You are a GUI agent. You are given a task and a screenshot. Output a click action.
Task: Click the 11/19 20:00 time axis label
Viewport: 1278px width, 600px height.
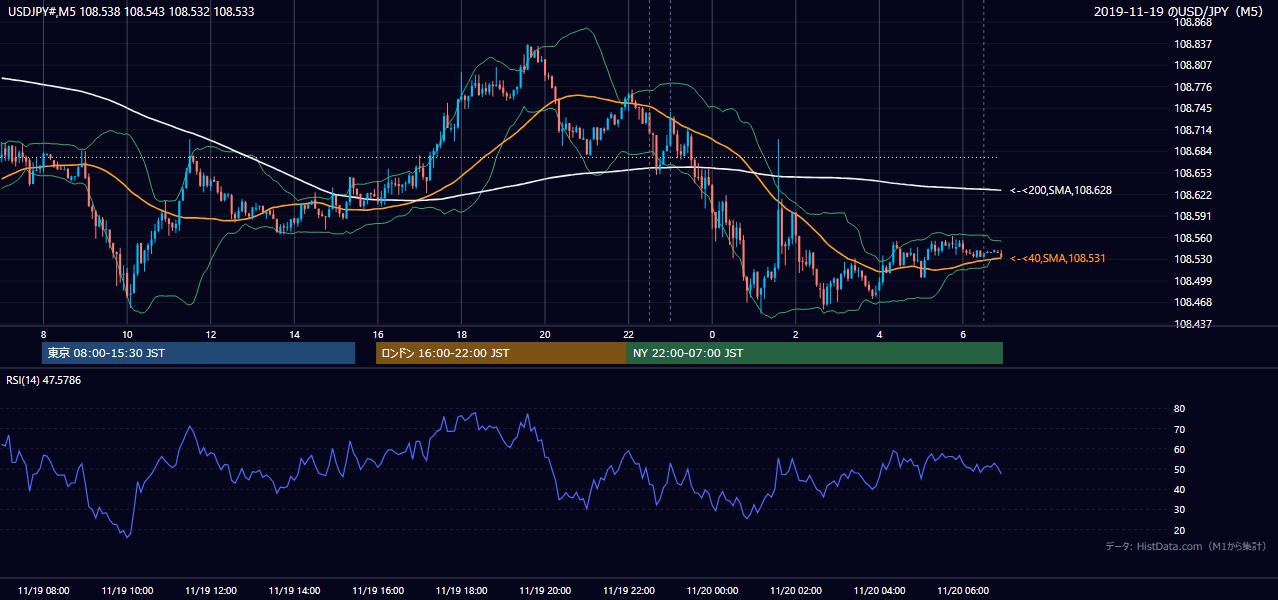point(546,591)
